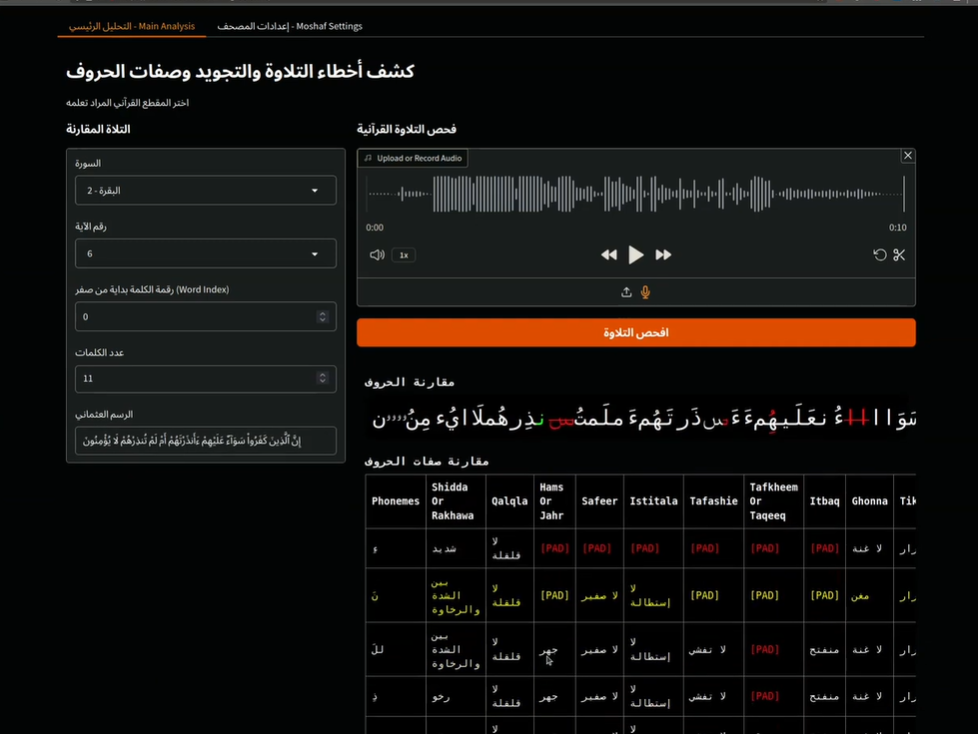
Task: Select the Main Analysis tab
Action: 132,26
